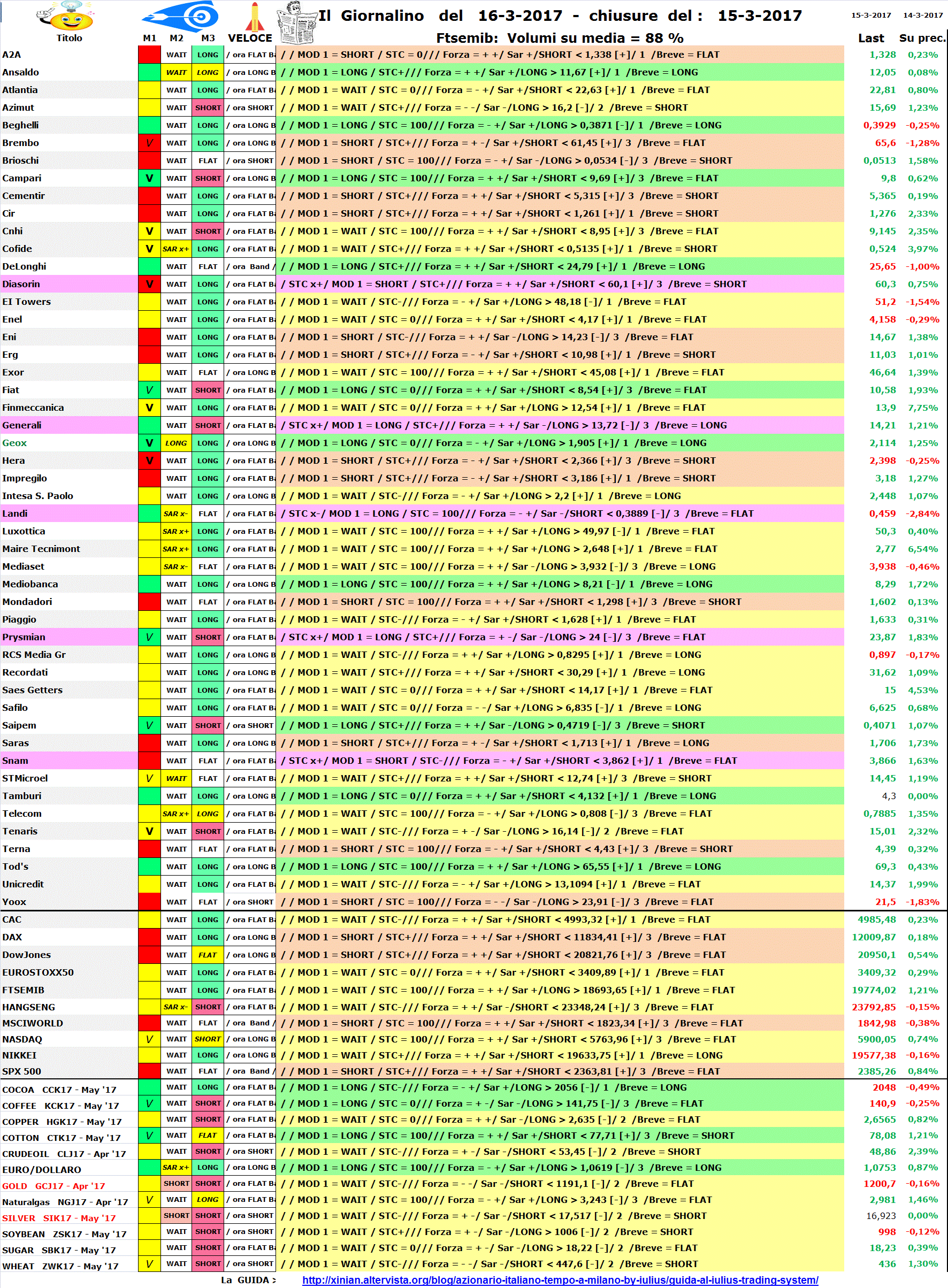This screenshot has height=1288, width=948.
Task: Click the yellow V cell for NASDAQ
Action: click(149, 1039)
